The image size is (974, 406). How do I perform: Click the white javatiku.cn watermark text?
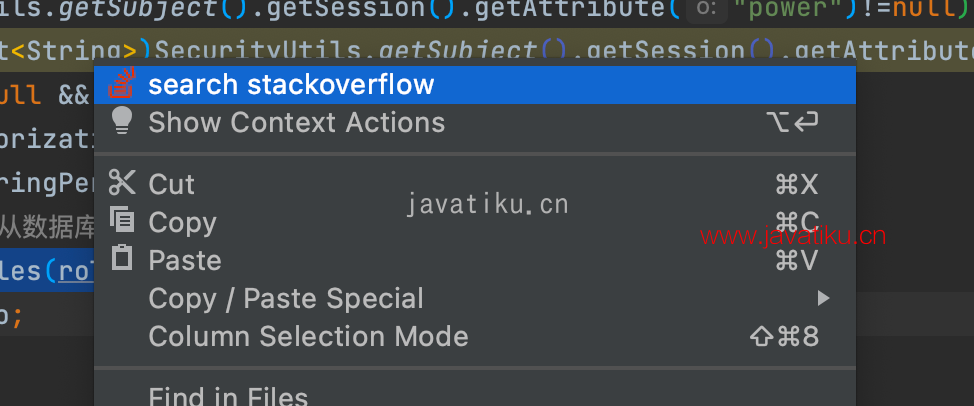pos(487,204)
